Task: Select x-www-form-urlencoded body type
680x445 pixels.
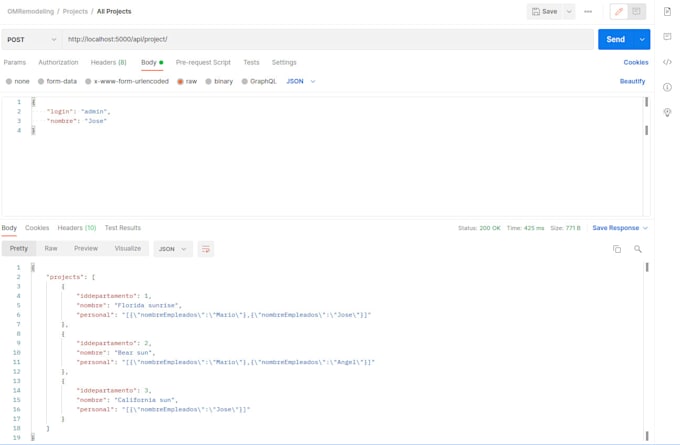Action: click(x=127, y=82)
